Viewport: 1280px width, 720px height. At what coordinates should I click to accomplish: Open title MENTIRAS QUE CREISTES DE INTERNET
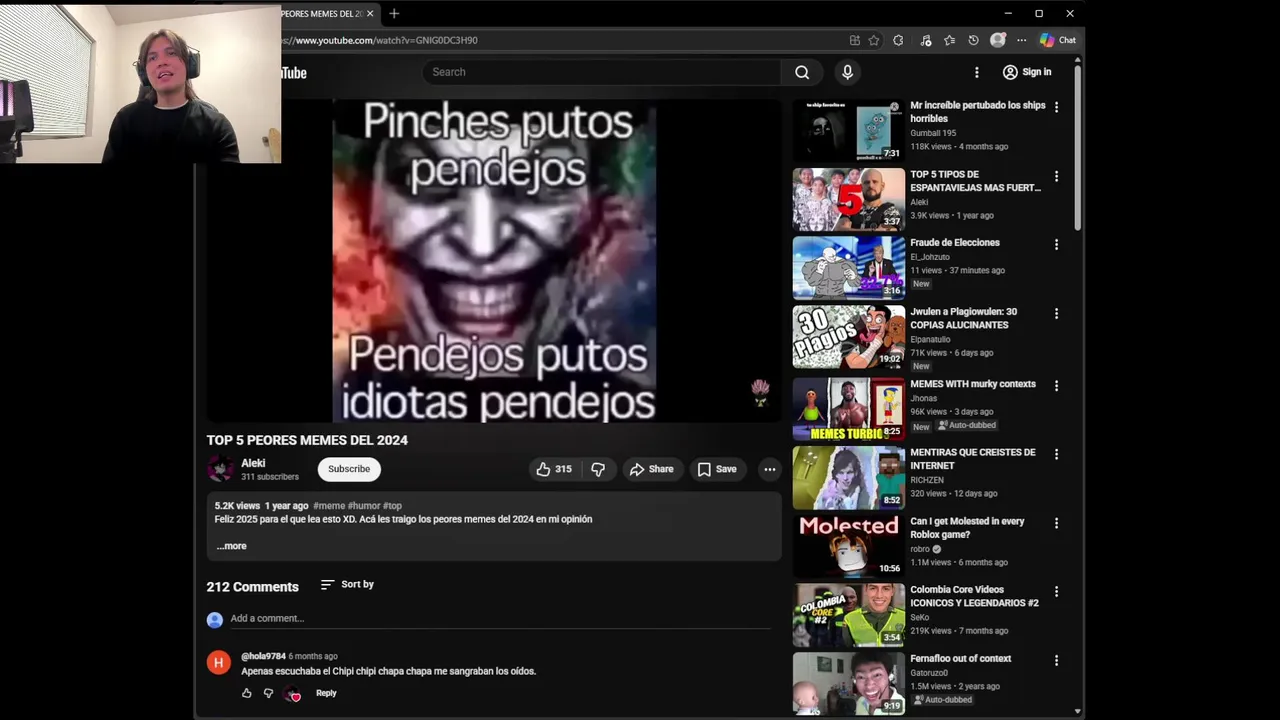[972, 459]
